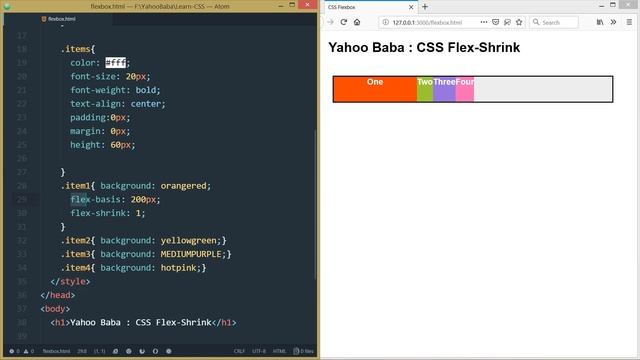Click the .items selector in code
This screenshot has height=360, width=640.
[76, 49]
